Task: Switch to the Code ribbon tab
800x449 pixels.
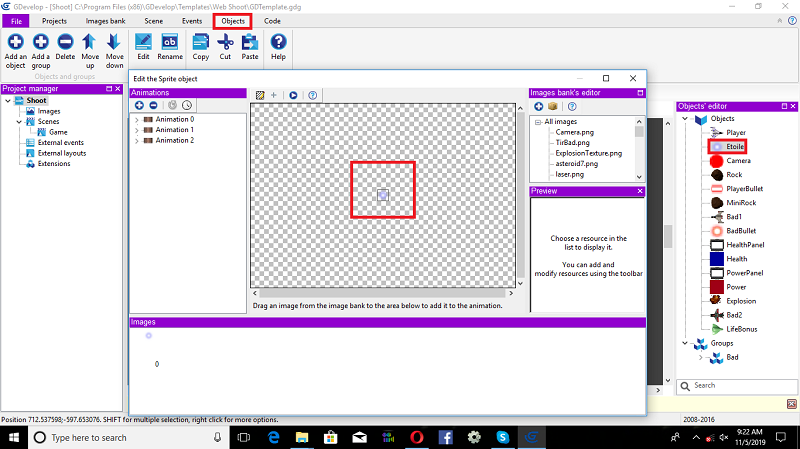Action: 272,21
